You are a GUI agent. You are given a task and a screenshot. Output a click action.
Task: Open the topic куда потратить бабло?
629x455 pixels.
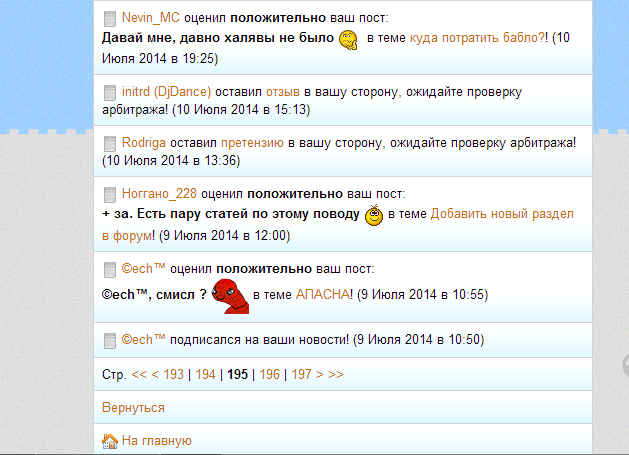(477, 38)
